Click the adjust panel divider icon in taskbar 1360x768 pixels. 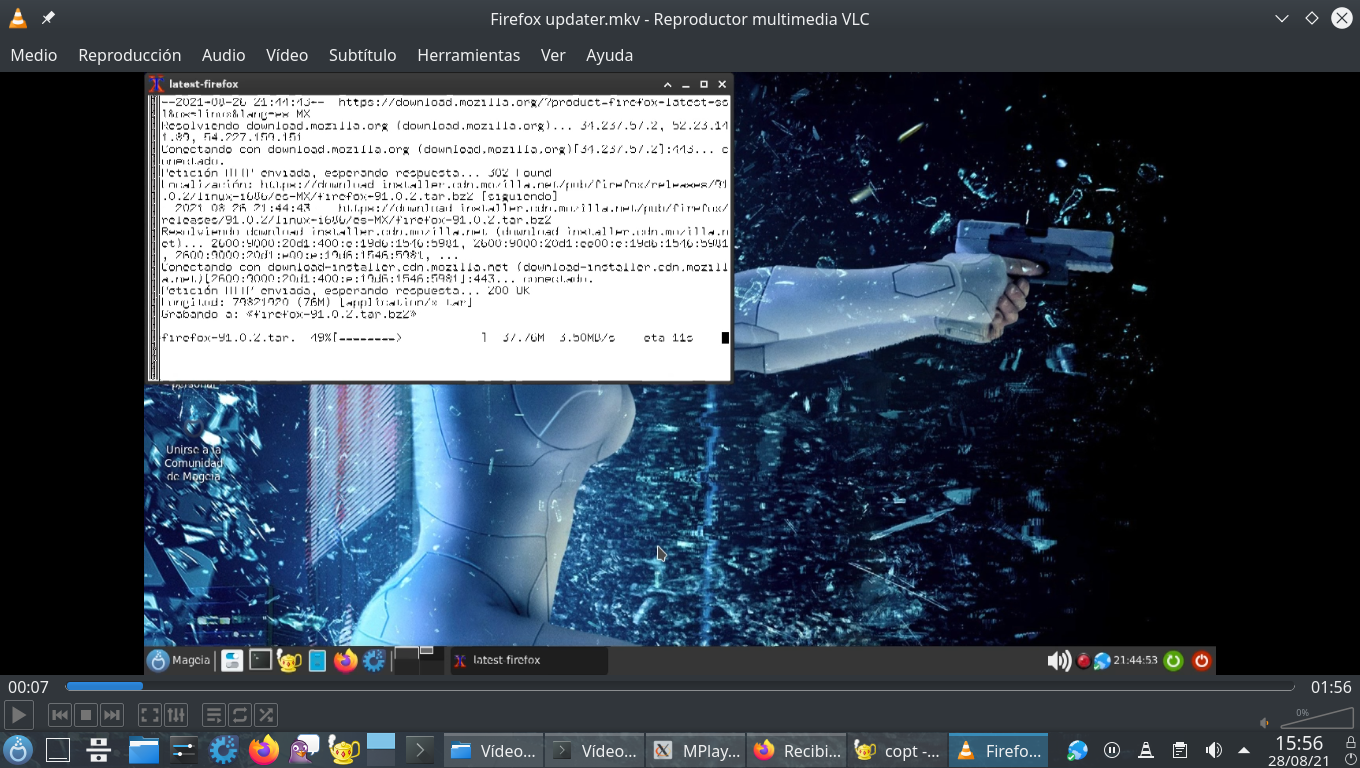[x=98, y=749]
